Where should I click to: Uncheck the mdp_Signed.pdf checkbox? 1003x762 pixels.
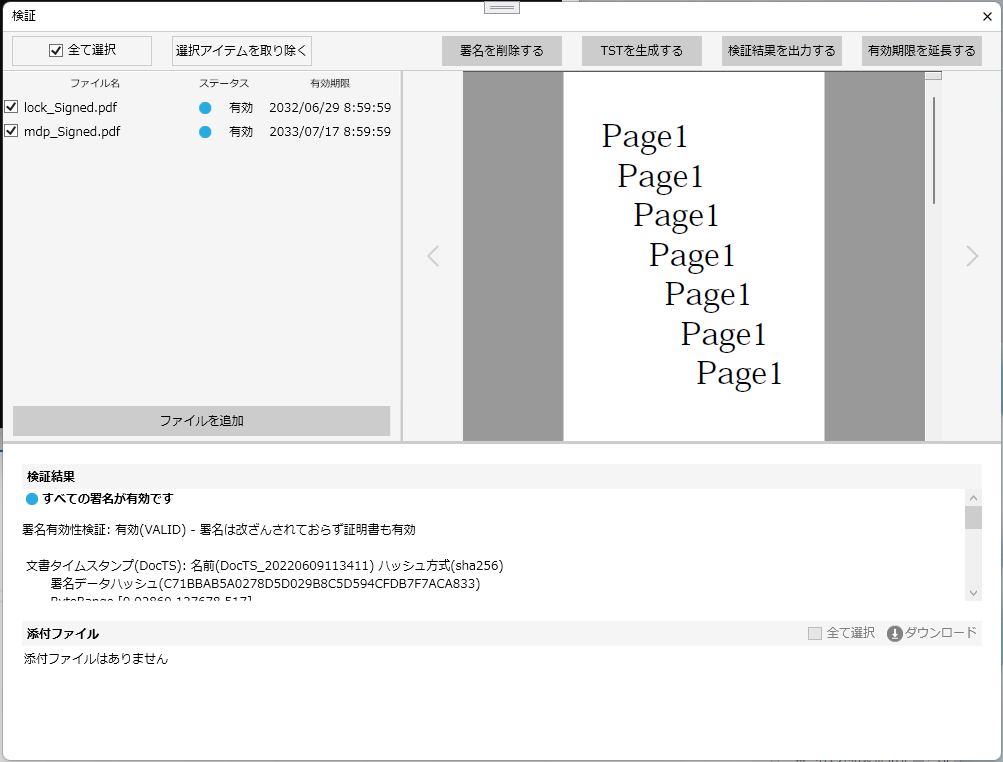click(11, 131)
